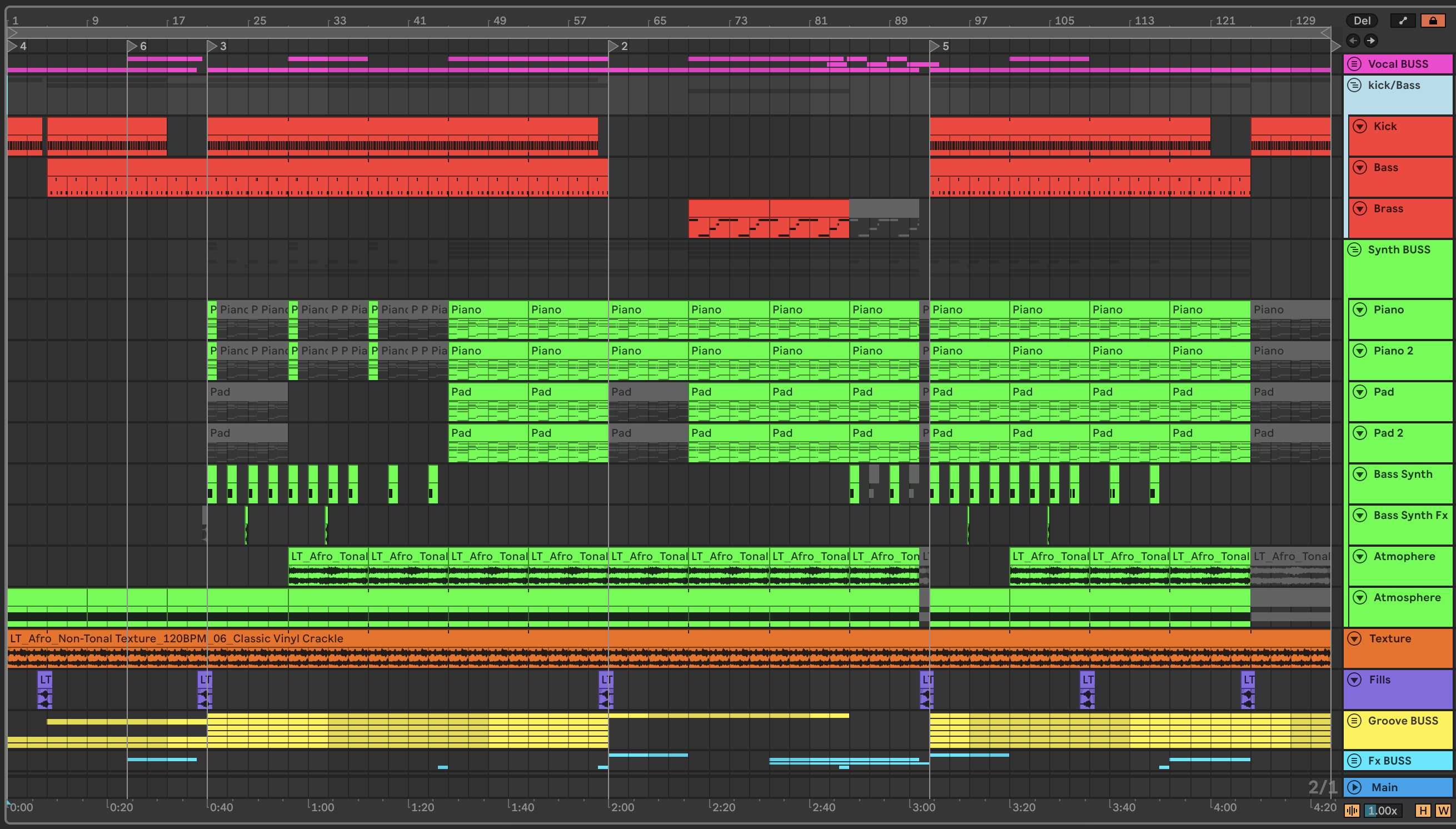Jump to the previous locator arrow
The height and width of the screenshot is (829, 1456).
click(x=1354, y=41)
